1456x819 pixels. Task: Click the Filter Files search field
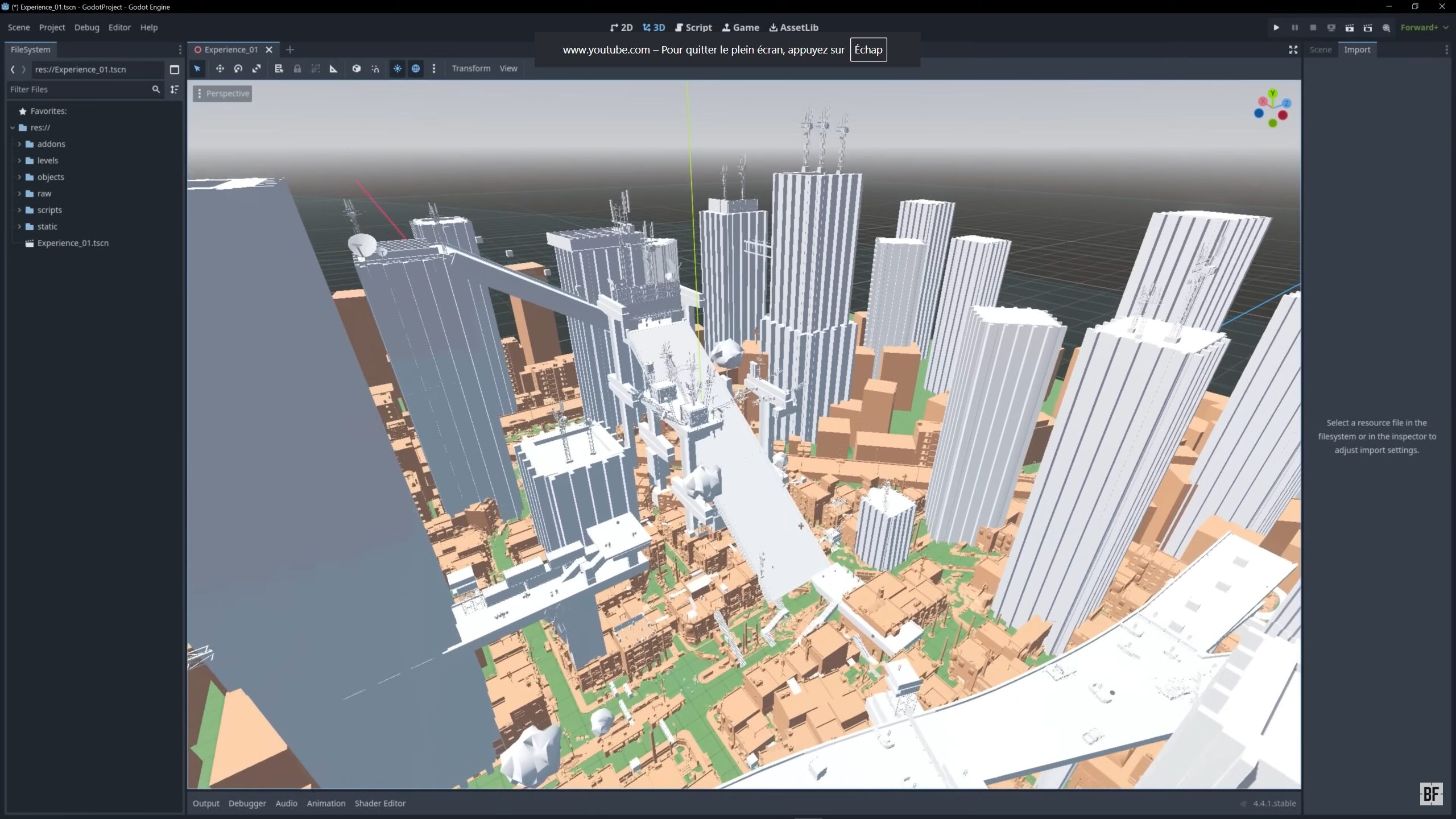[x=78, y=89]
